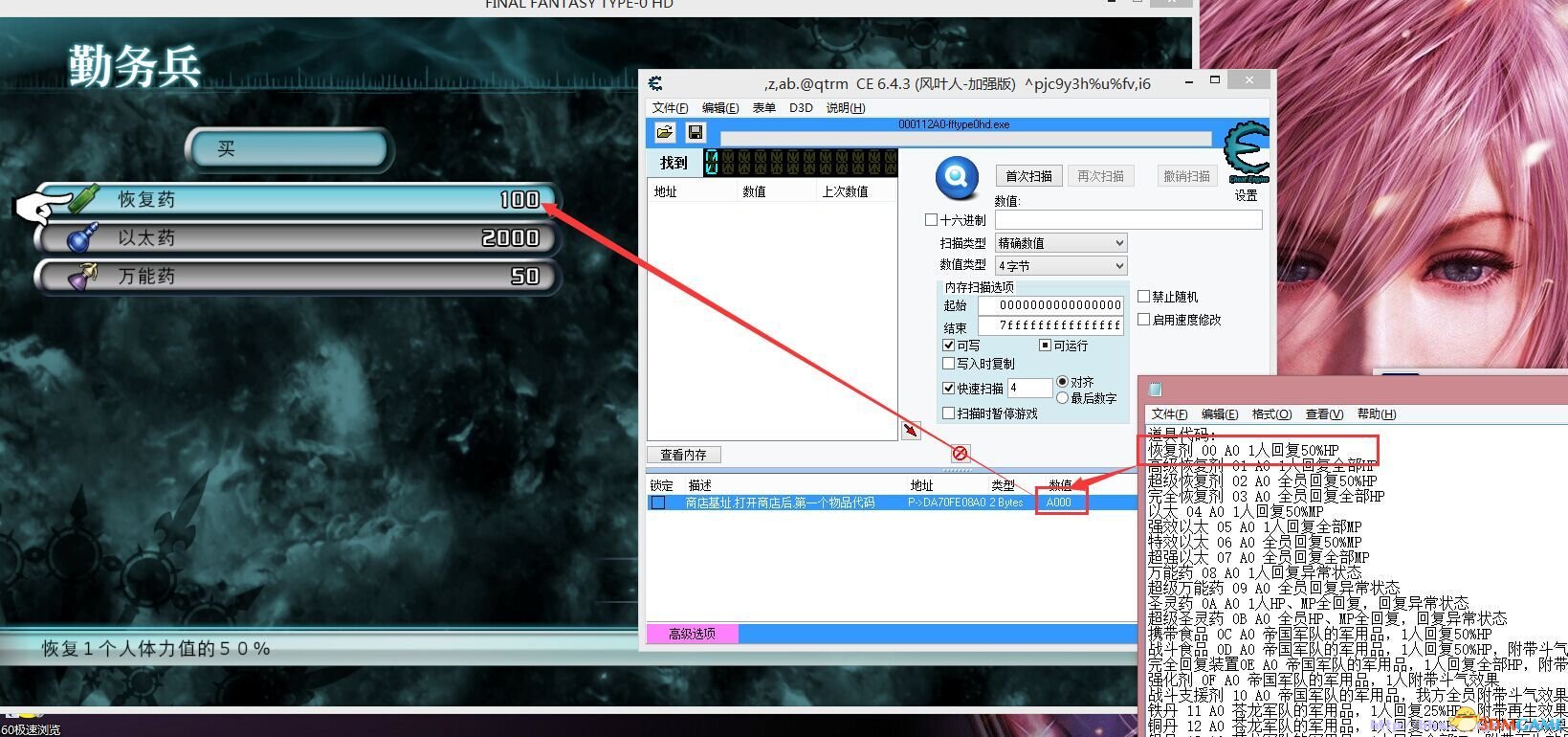Select the blue flask icon for 以太药
Viewport: 1568px width, 737px height.
(83, 237)
